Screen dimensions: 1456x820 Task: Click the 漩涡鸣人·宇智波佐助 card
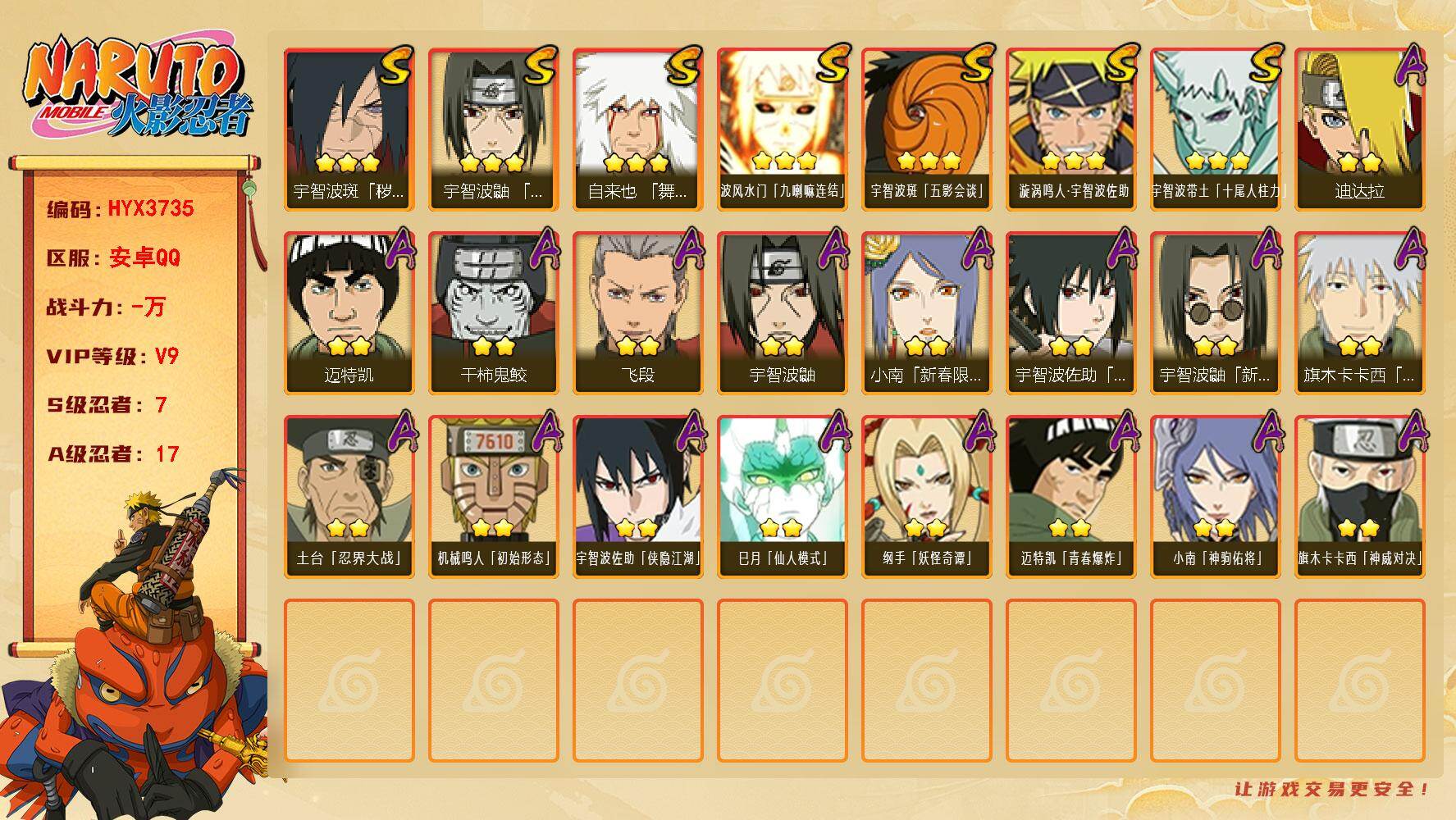[x=1071, y=129]
